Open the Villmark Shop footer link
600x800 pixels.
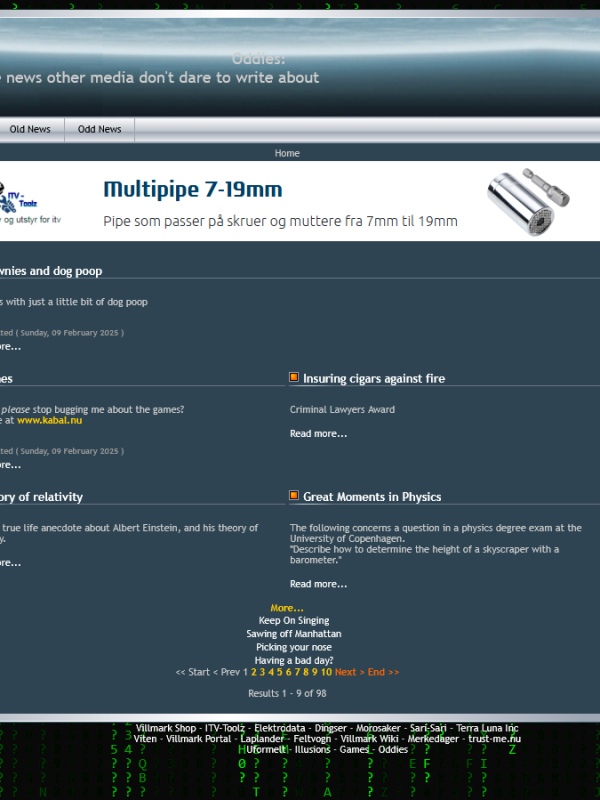coord(166,728)
